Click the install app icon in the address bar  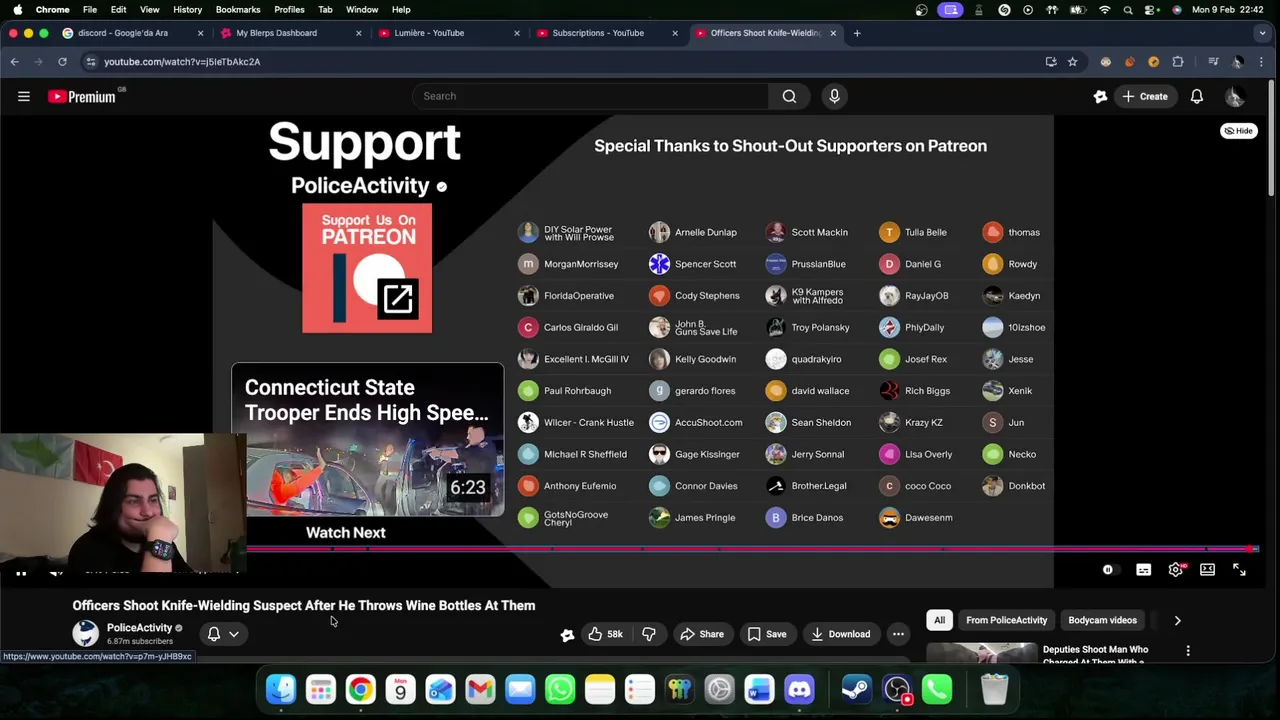click(x=1051, y=62)
